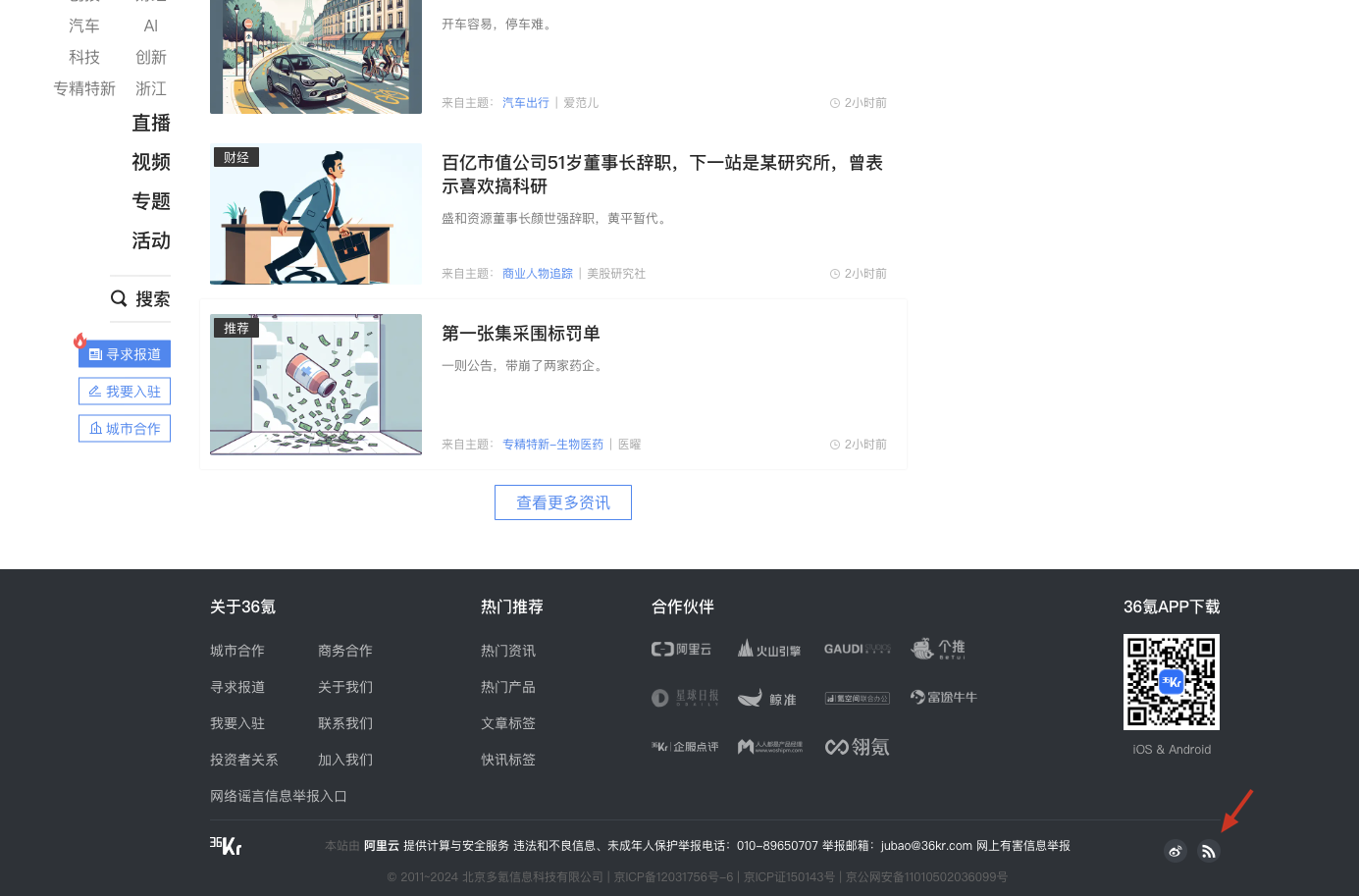
Task: Open the 京ICP备12031756号-6 record link
Action: tap(674, 877)
